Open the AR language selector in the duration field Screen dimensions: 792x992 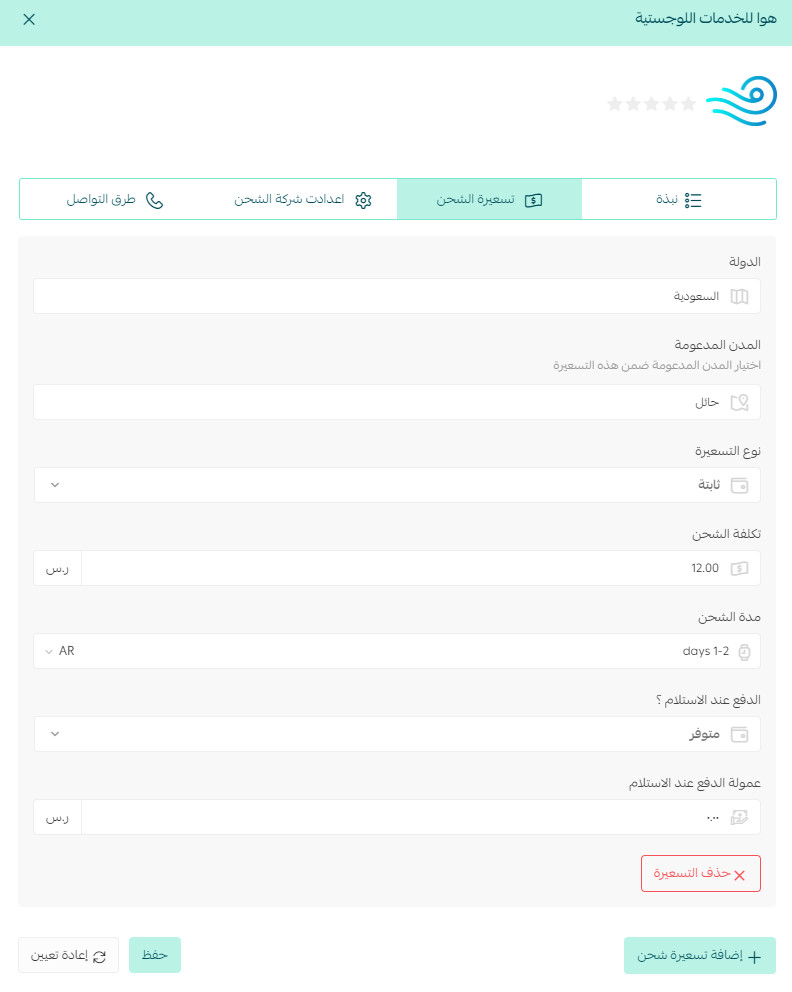(60, 651)
